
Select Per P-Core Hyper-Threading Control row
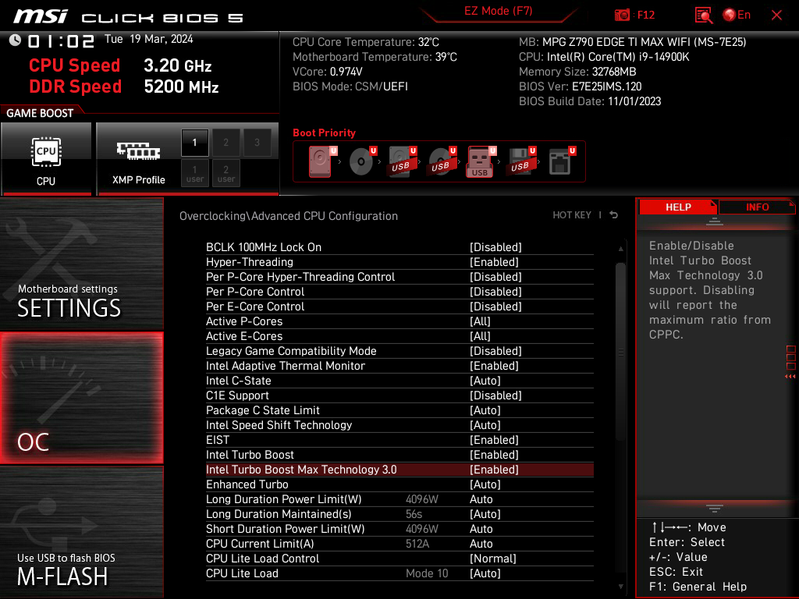tap(400, 277)
